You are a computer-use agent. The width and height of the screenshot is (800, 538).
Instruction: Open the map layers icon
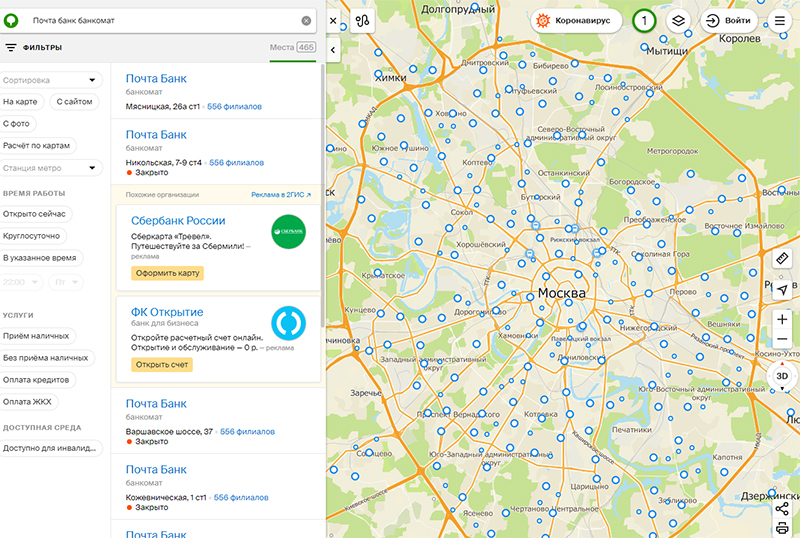[x=678, y=20]
